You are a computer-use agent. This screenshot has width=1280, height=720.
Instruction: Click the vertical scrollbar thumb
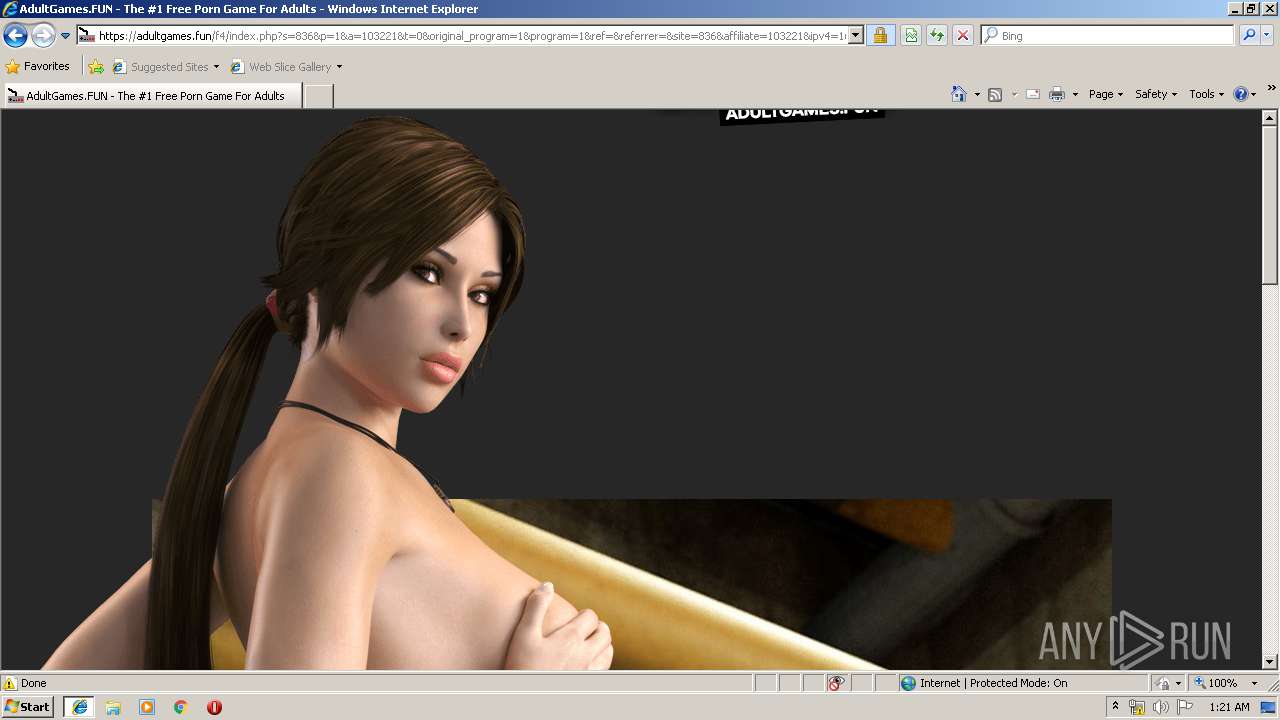(1270, 205)
